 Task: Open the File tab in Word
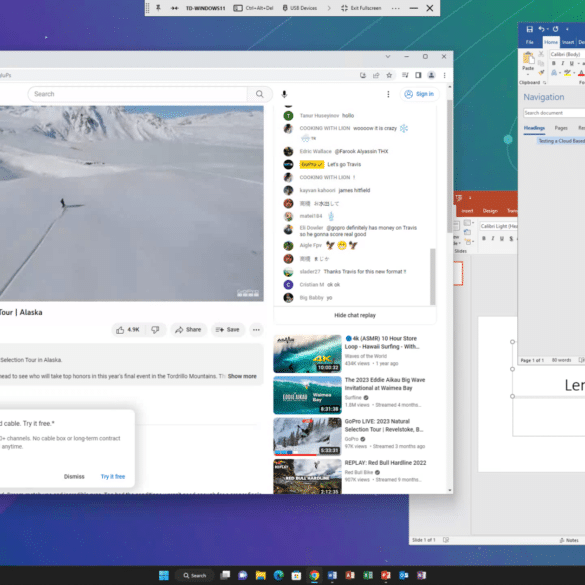click(529, 42)
